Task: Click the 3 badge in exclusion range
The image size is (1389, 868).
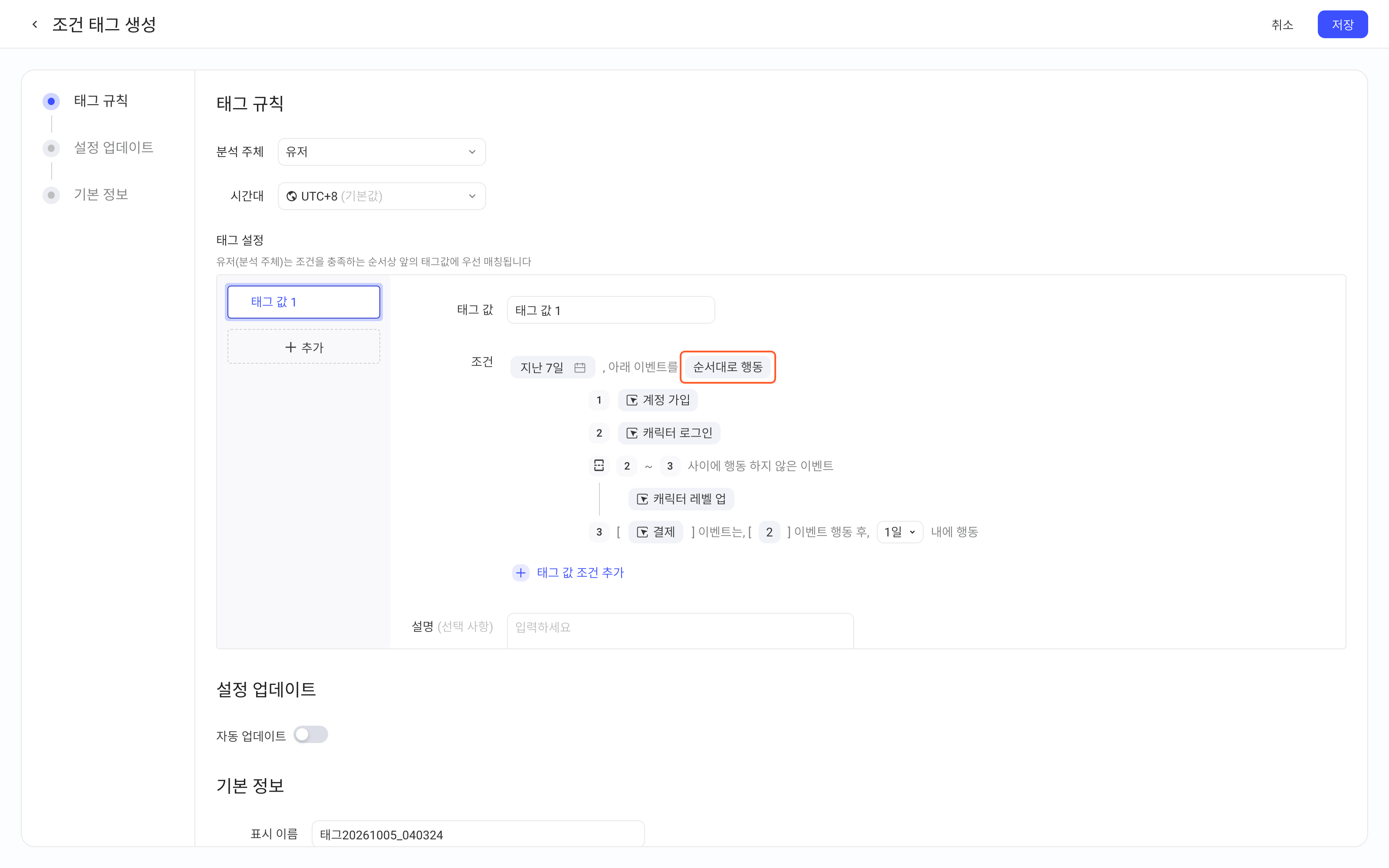Action: (x=670, y=466)
